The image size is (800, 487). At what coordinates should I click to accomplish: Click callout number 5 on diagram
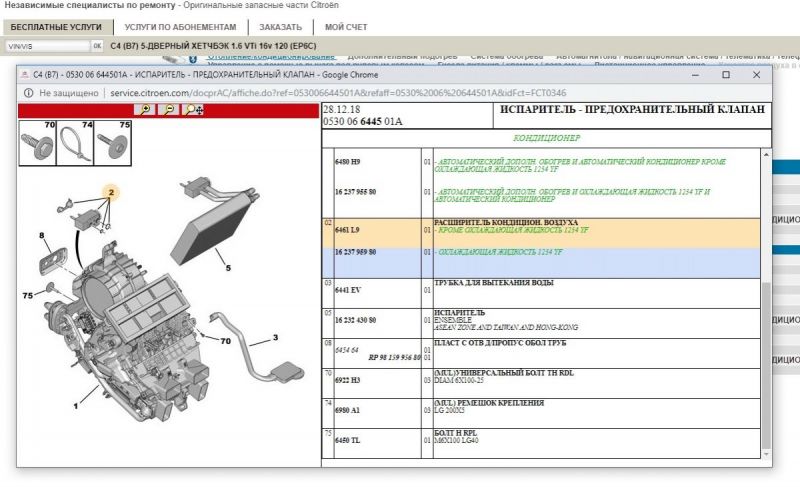pos(227,267)
